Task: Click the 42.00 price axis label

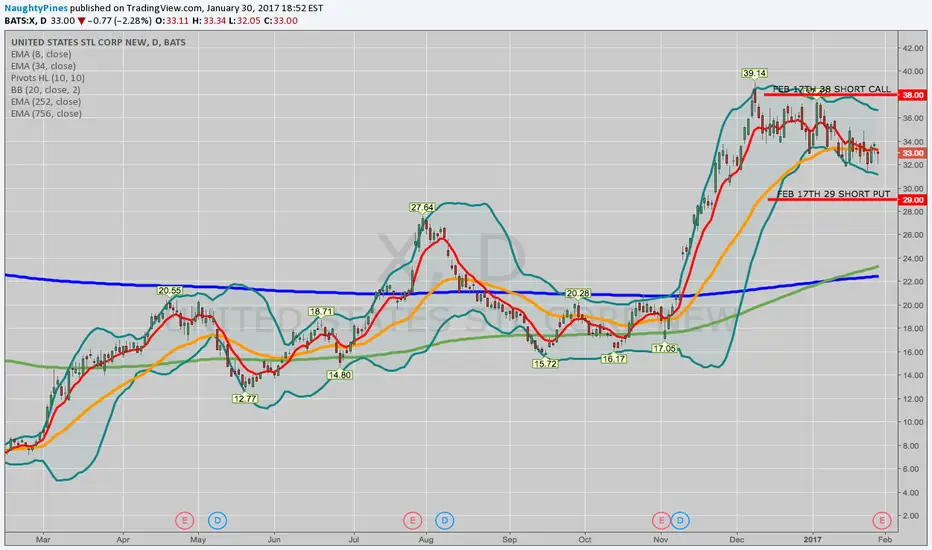Action: pyautogui.click(x=912, y=48)
